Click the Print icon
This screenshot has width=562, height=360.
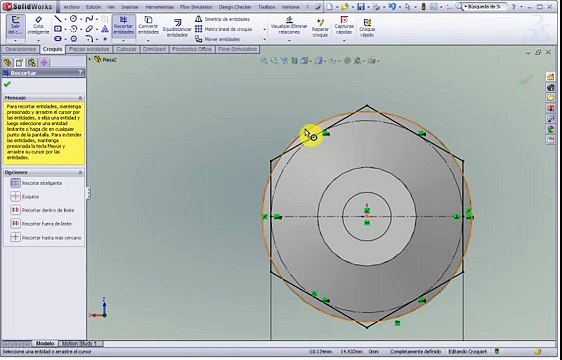[x=376, y=6]
